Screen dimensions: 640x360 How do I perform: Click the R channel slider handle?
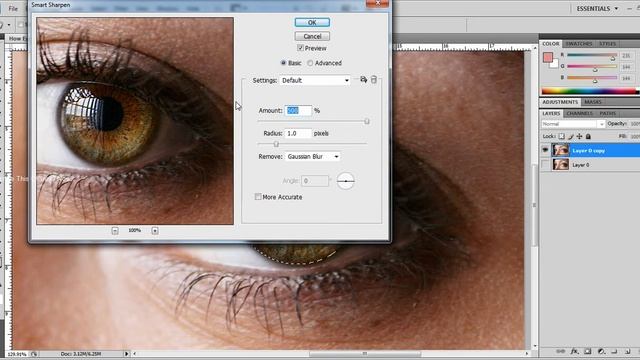tap(613, 58)
